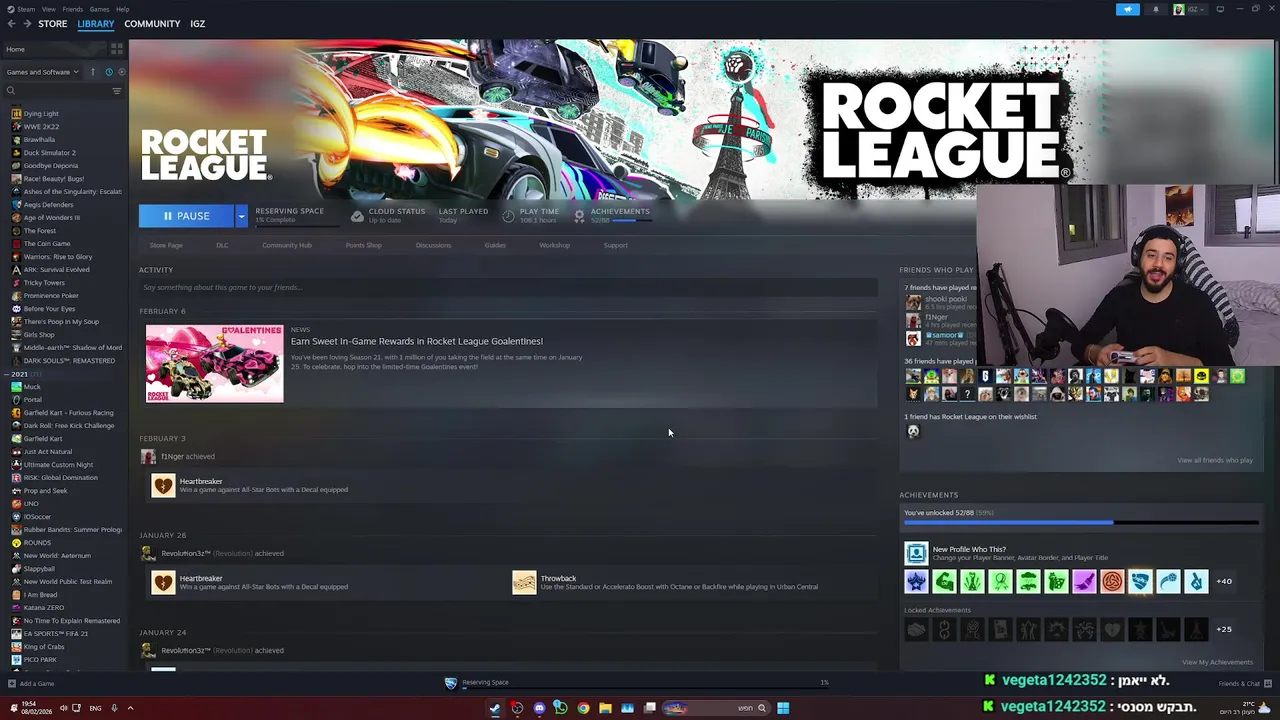Click the achievements unlocked progress bar
Image resolution: width=1280 pixels, height=720 pixels.
coord(1081,522)
